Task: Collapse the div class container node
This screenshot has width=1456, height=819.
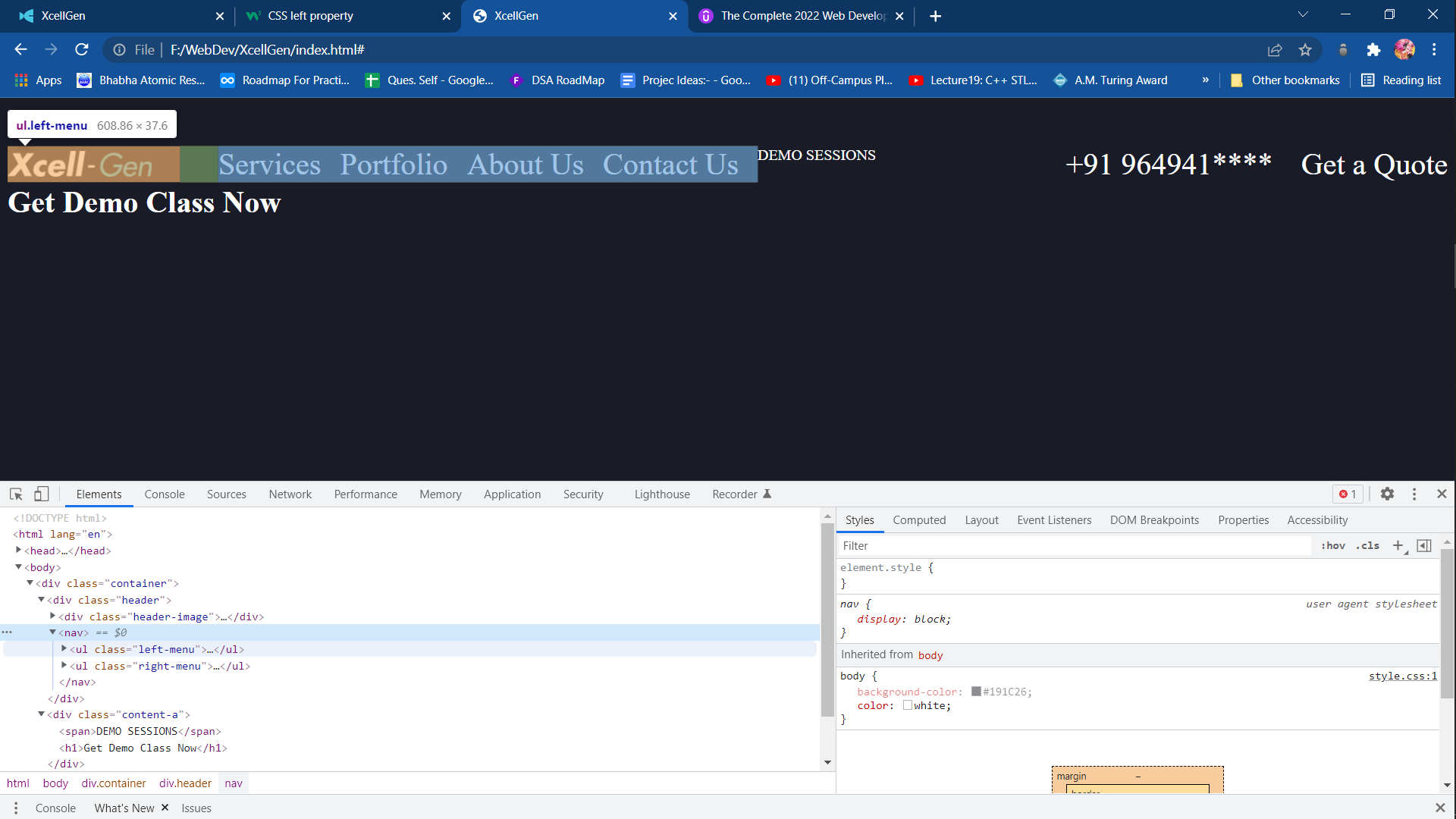Action: pos(30,582)
